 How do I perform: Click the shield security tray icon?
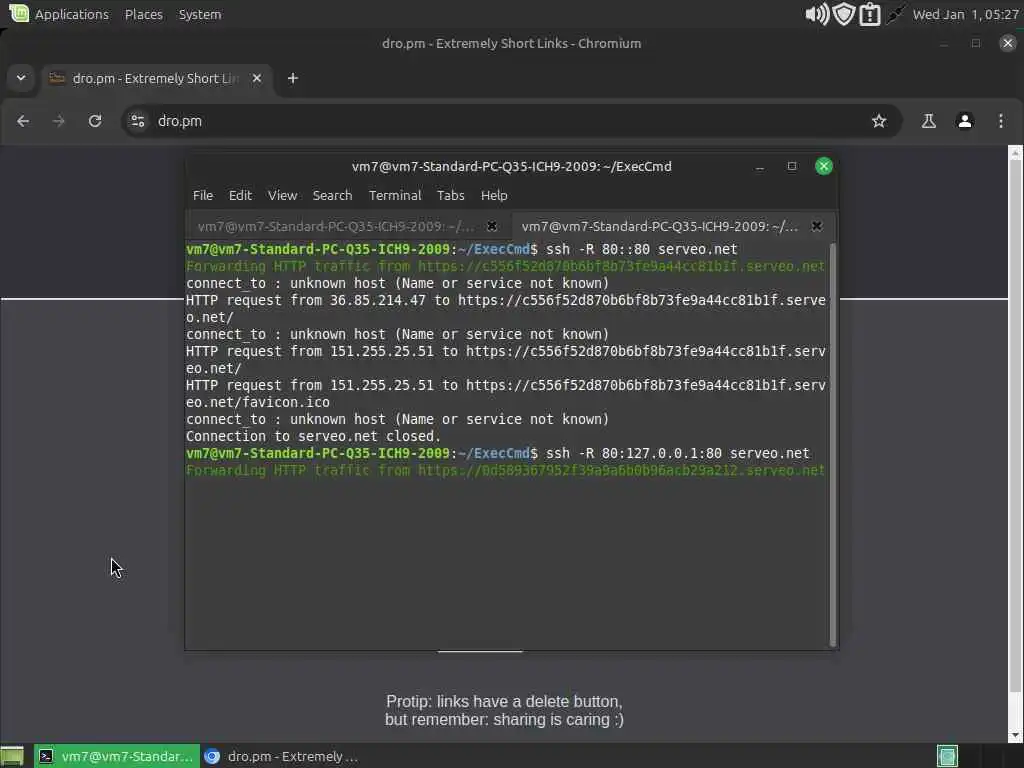click(x=844, y=14)
